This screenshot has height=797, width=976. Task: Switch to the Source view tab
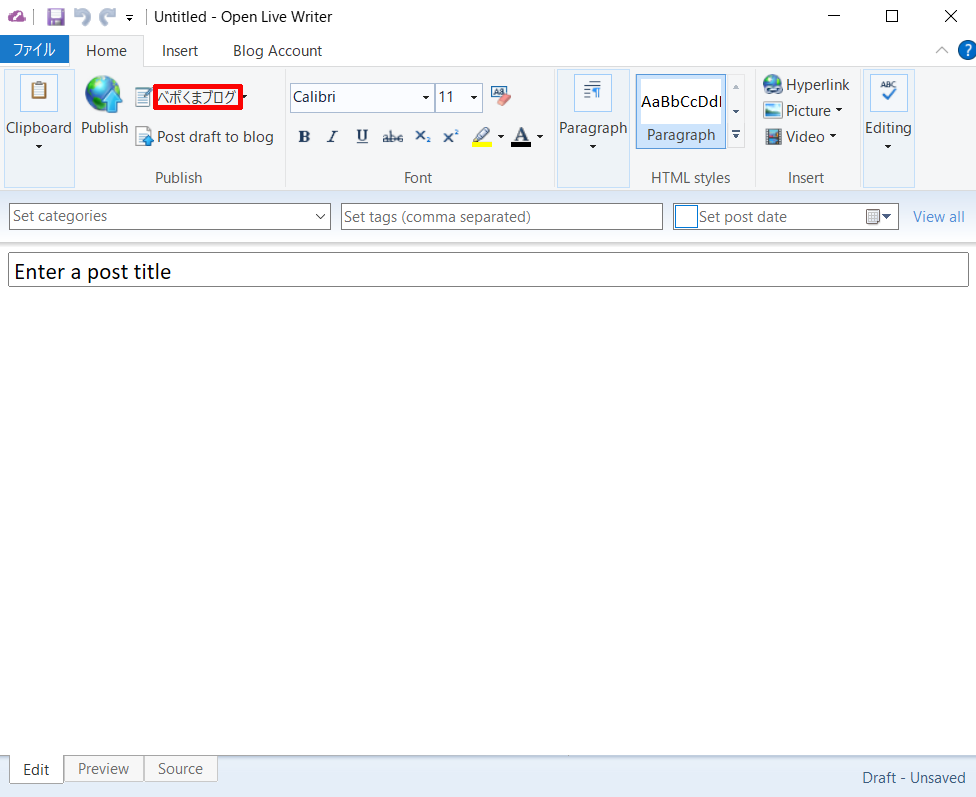tap(180, 769)
